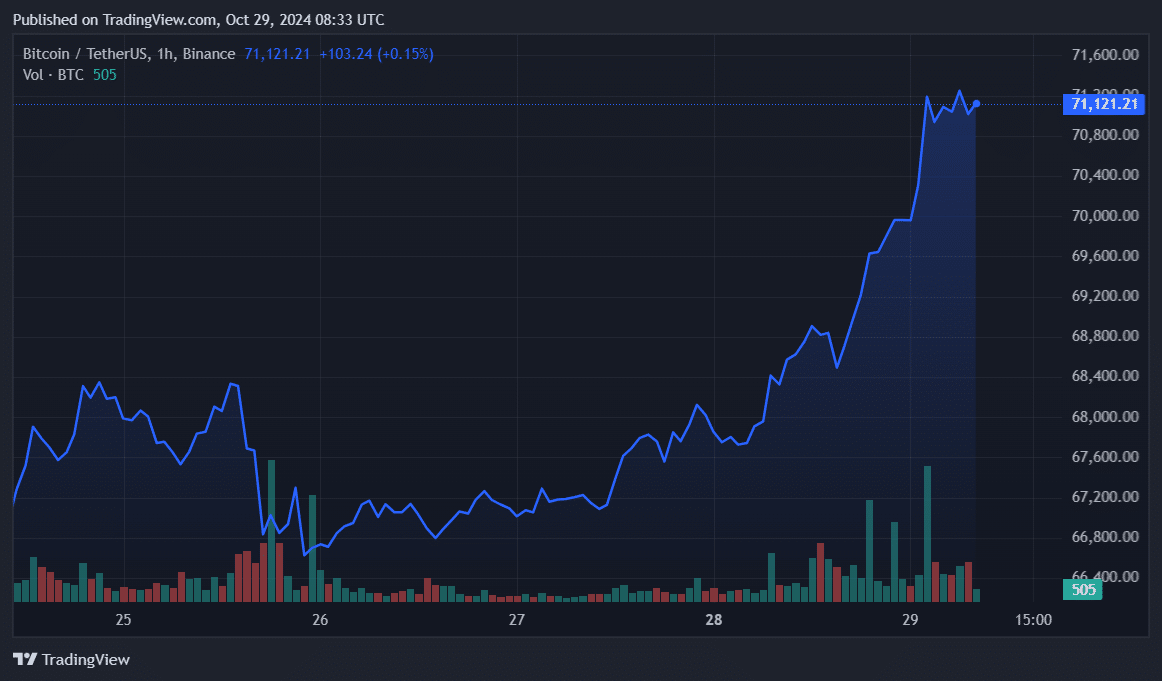This screenshot has height=681, width=1162.
Task: Select the Binance exchange label
Action: click(x=211, y=53)
